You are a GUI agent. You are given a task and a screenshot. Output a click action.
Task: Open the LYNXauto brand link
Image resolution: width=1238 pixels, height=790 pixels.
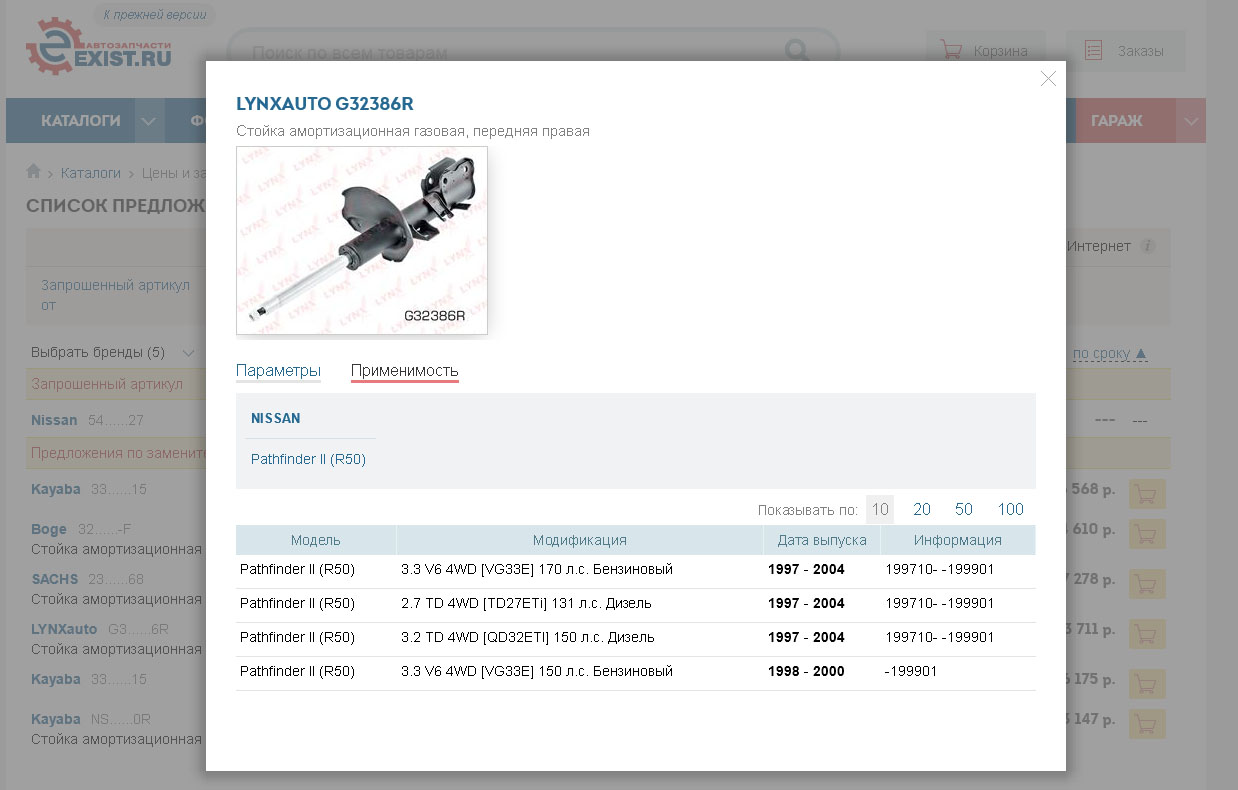click(x=64, y=629)
